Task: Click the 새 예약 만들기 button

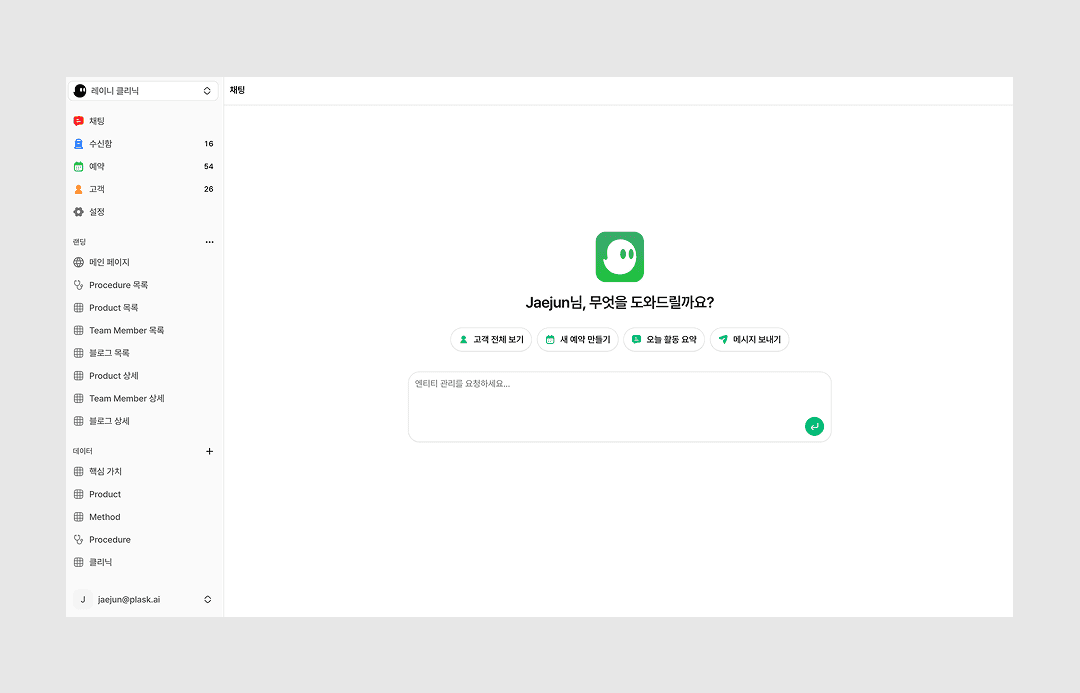Action: [578, 340]
